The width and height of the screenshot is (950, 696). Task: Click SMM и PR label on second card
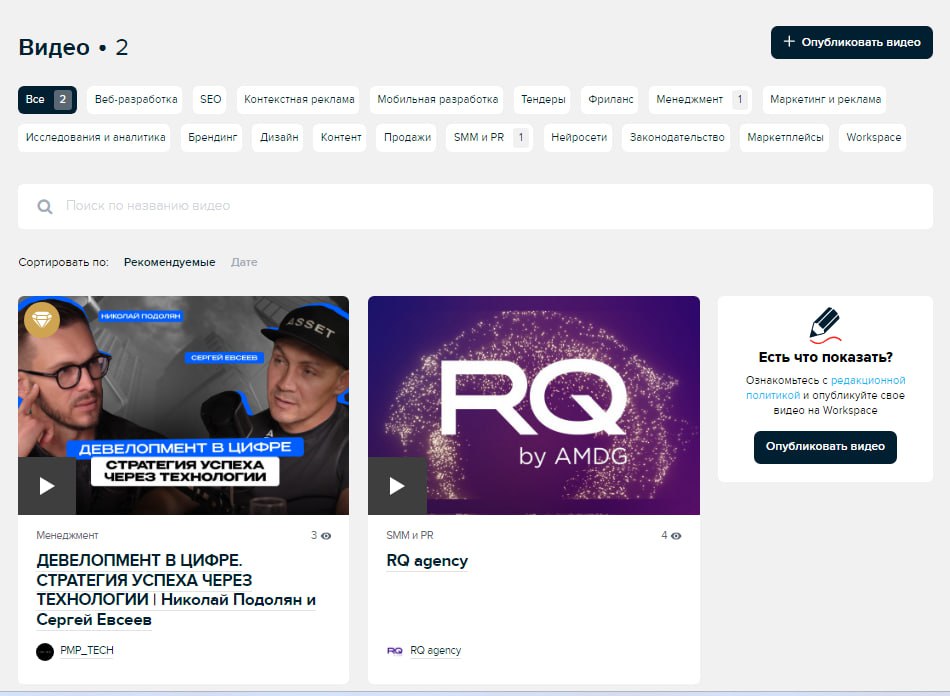(410, 535)
